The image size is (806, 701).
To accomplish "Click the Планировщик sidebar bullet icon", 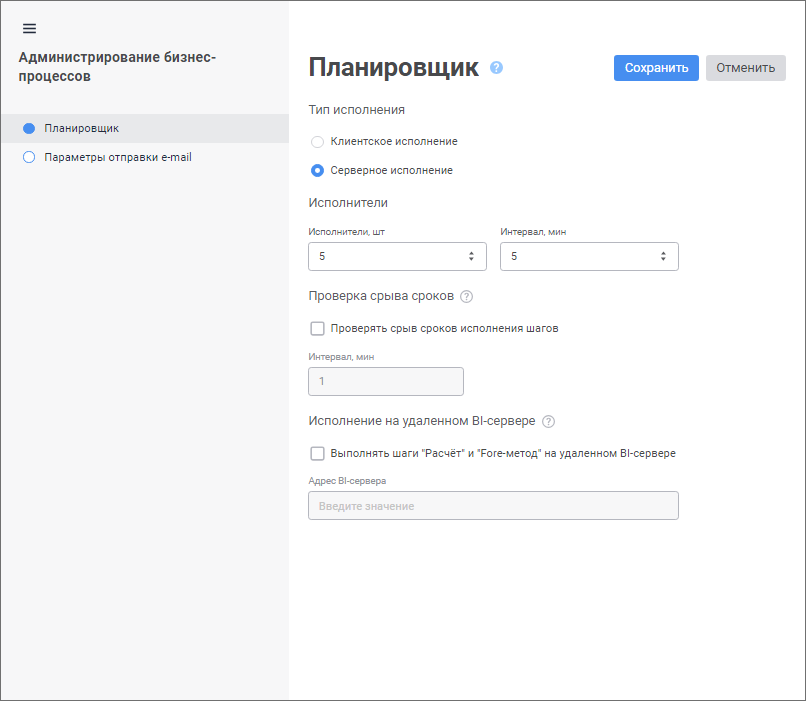I will coord(29,128).
